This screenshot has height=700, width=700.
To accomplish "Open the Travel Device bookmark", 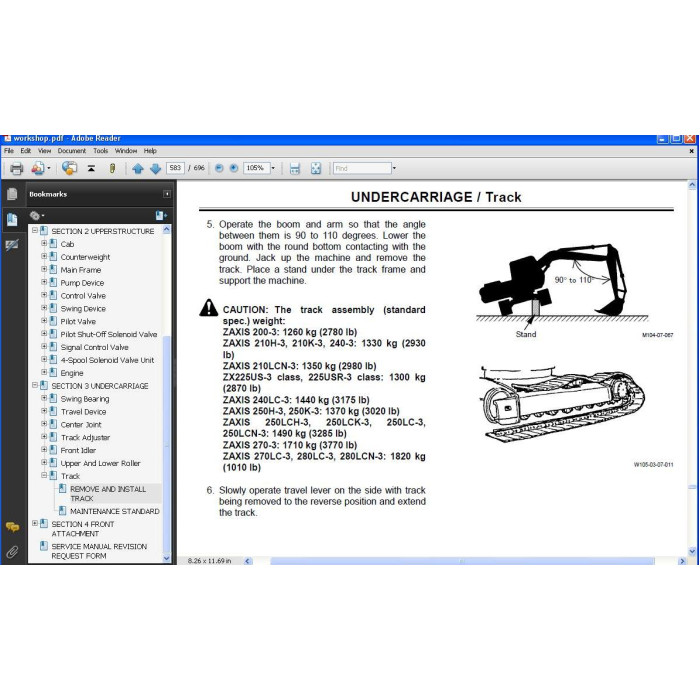I will point(83,412).
